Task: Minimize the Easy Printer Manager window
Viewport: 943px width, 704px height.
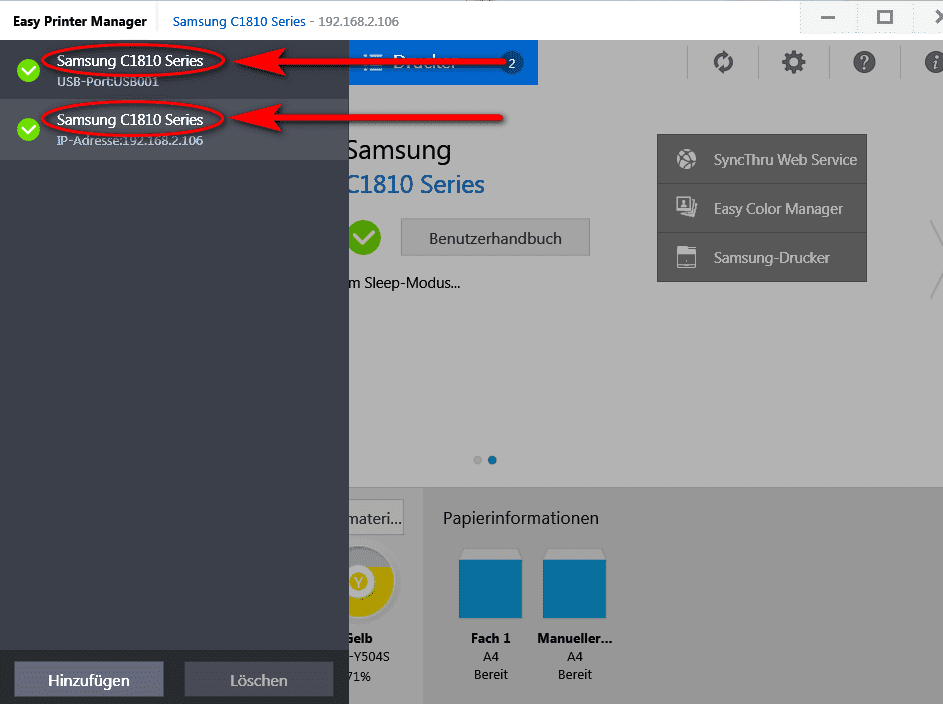Action: (828, 17)
